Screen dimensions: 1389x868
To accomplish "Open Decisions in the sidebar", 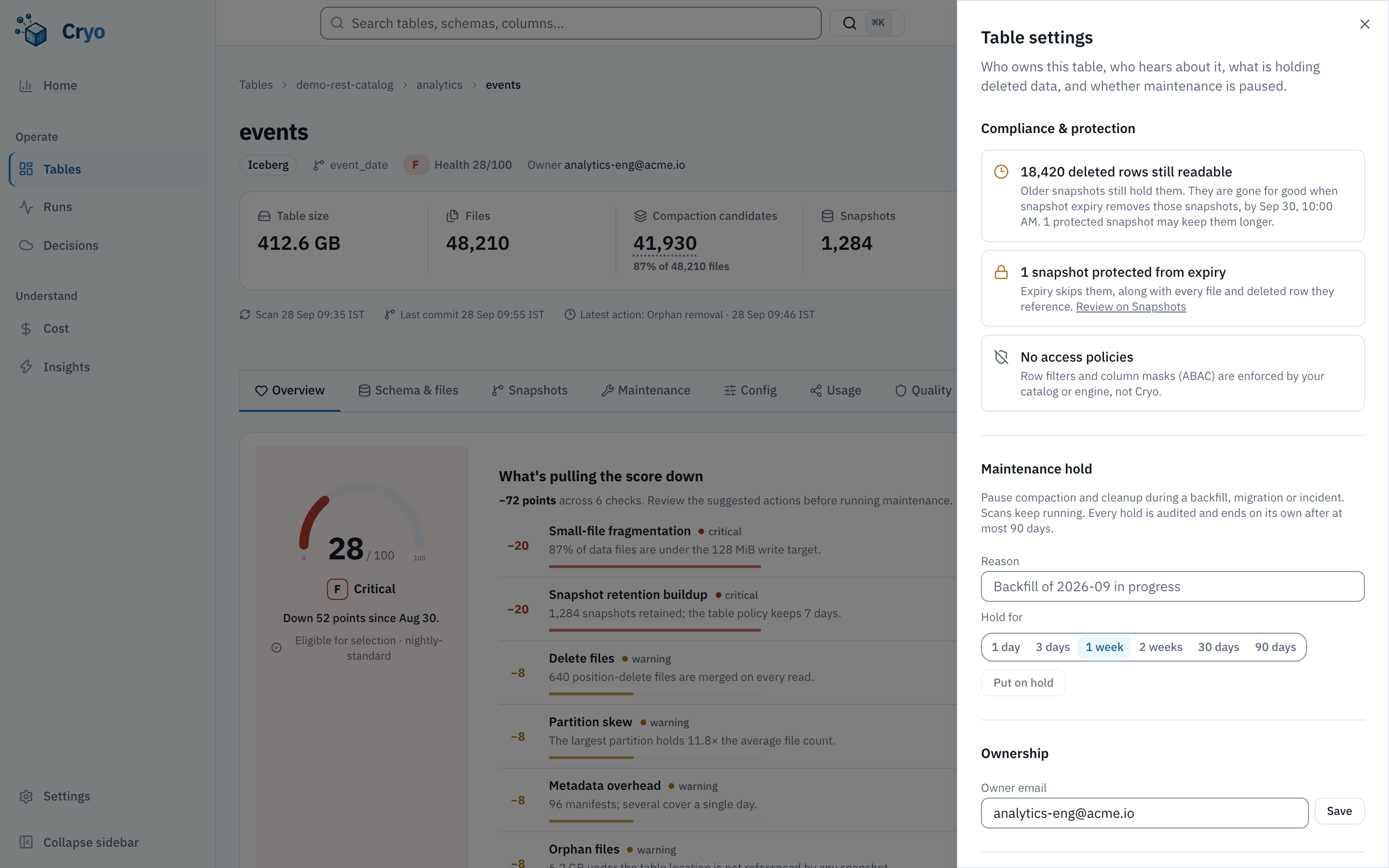I will coord(108,245).
